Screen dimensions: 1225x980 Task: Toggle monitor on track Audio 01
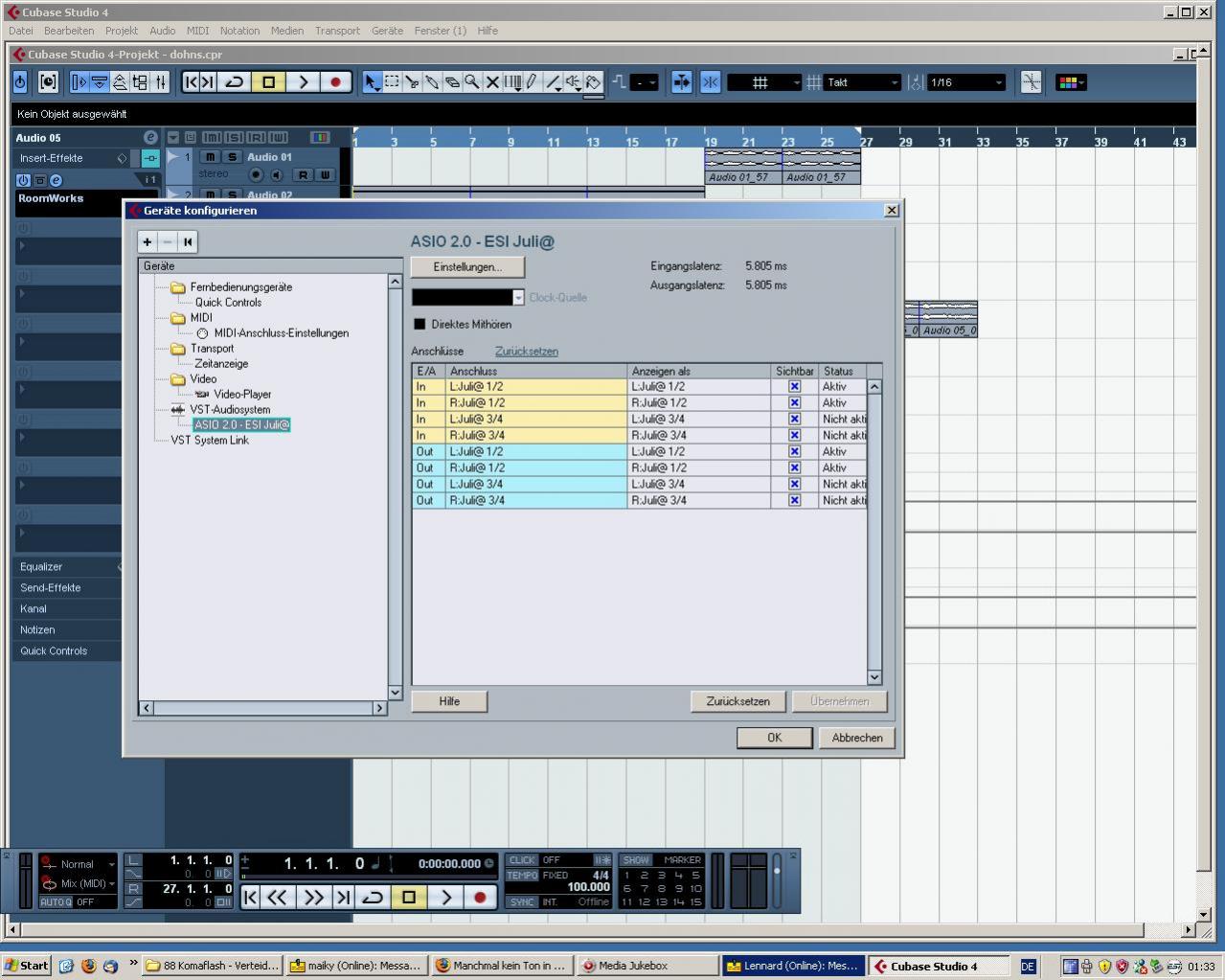click(276, 174)
